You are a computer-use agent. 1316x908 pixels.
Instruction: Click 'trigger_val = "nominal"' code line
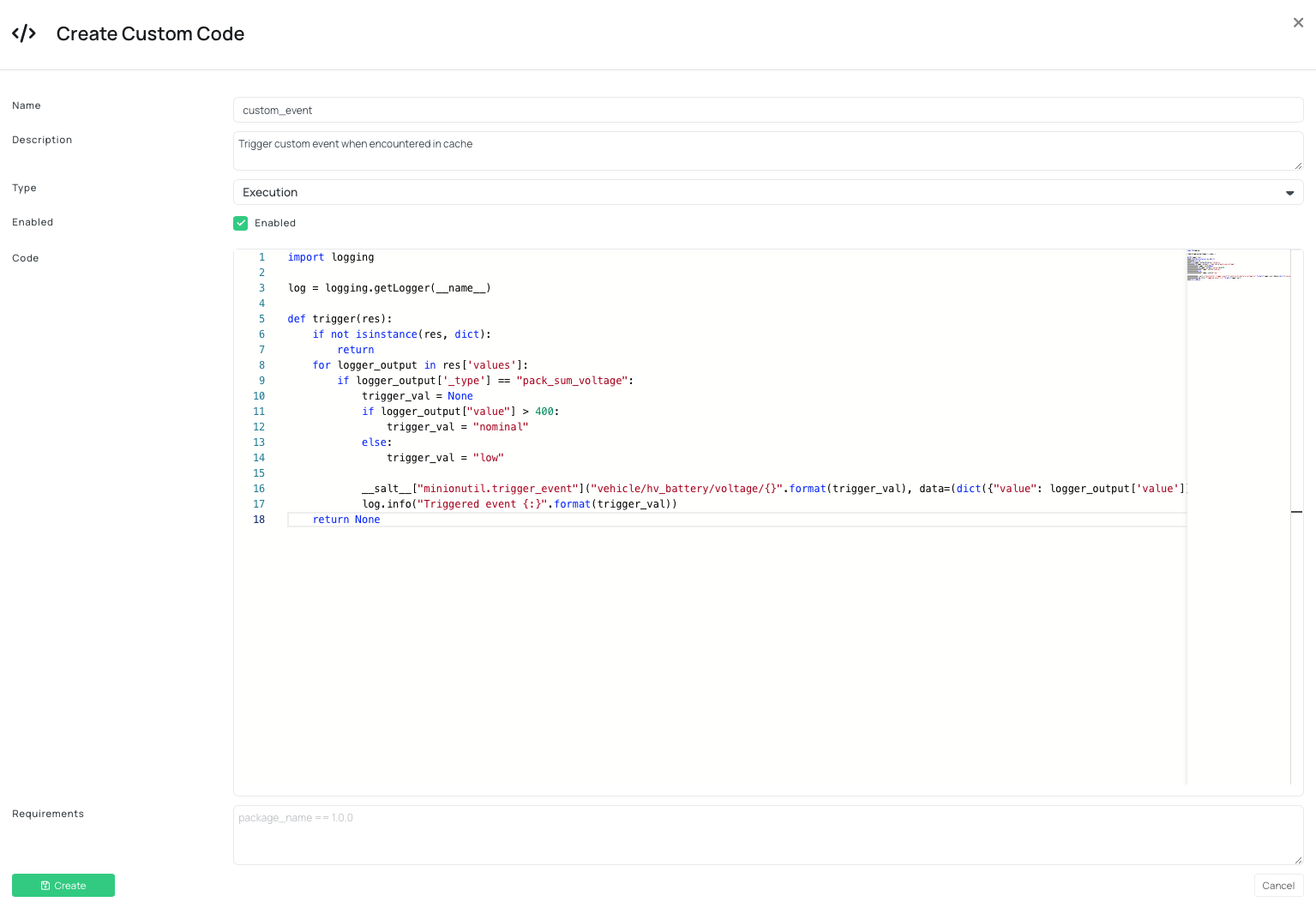click(458, 427)
